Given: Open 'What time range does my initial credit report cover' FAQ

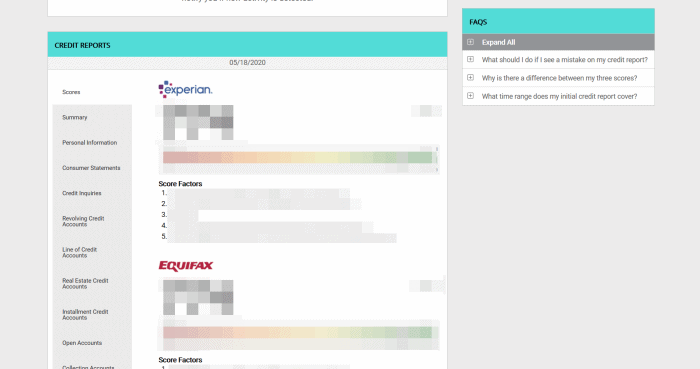Looking at the screenshot, I should tap(559, 96).
